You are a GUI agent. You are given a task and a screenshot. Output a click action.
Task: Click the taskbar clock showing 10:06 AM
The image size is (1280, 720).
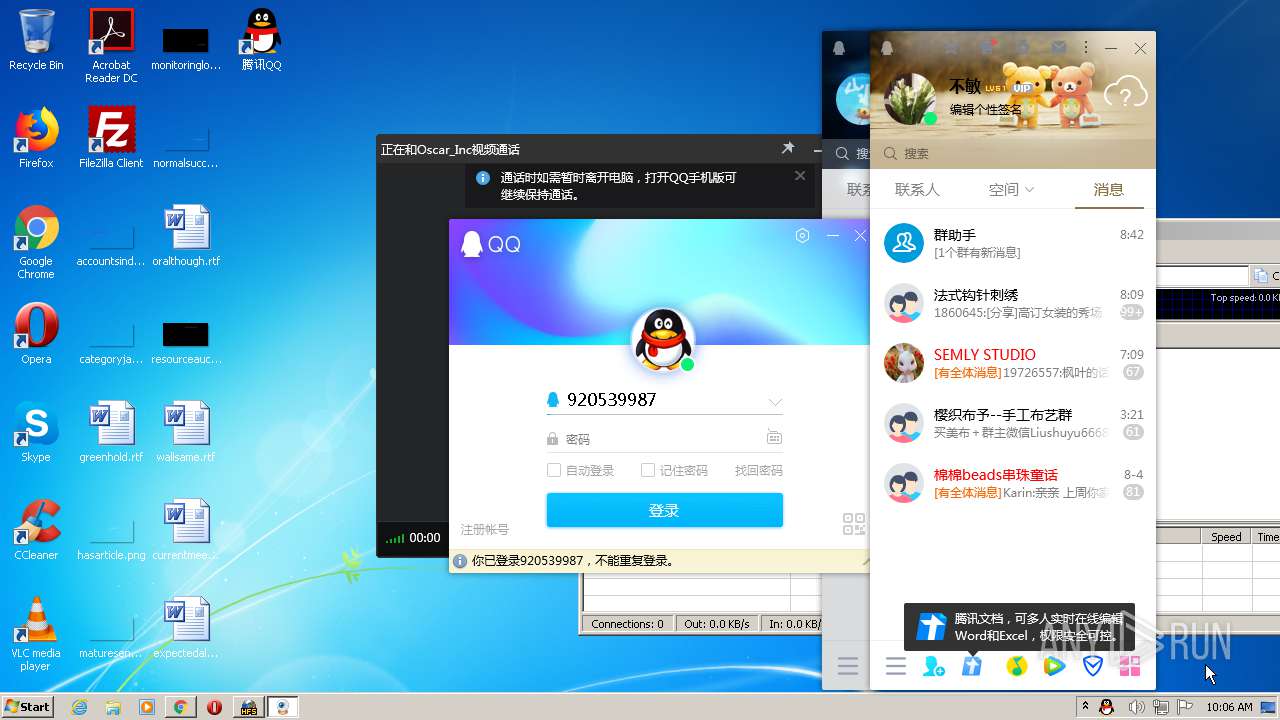point(1229,707)
